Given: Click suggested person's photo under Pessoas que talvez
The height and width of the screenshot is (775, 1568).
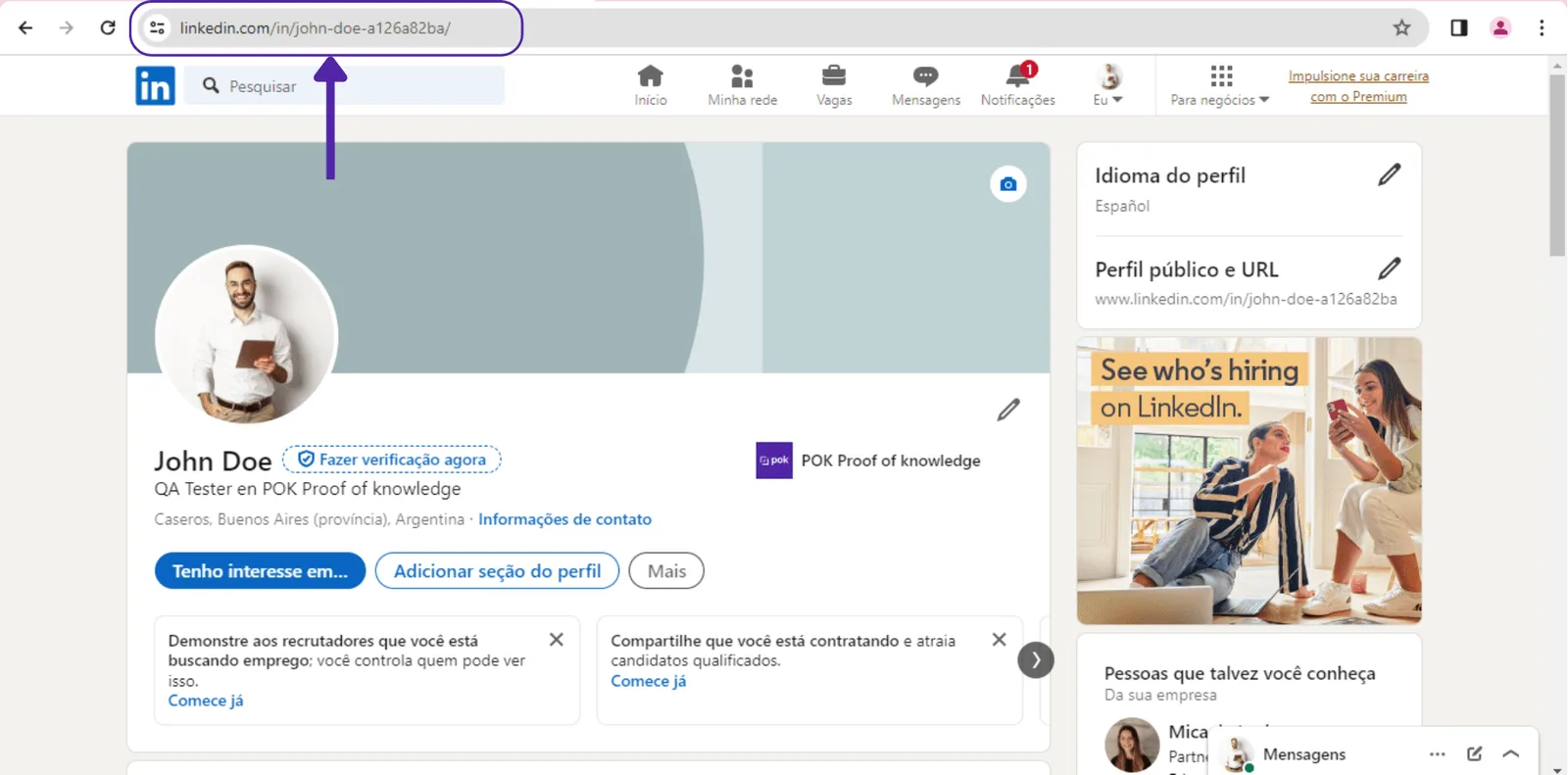Looking at the screenshot, I should click(1132, 745).
